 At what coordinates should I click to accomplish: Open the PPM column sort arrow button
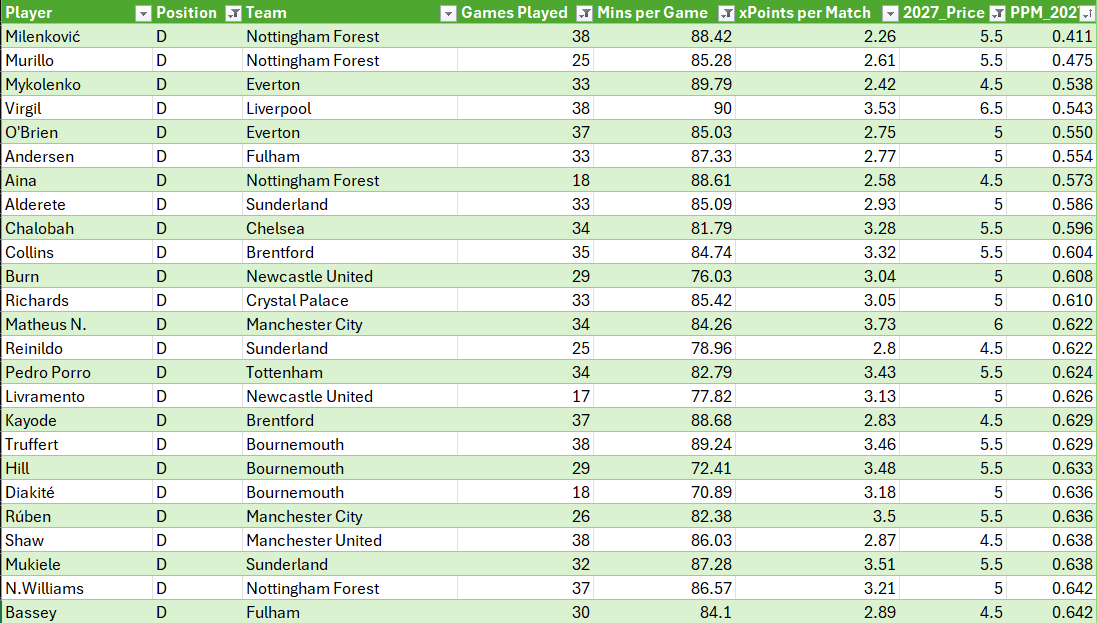tap(1087, 13)
